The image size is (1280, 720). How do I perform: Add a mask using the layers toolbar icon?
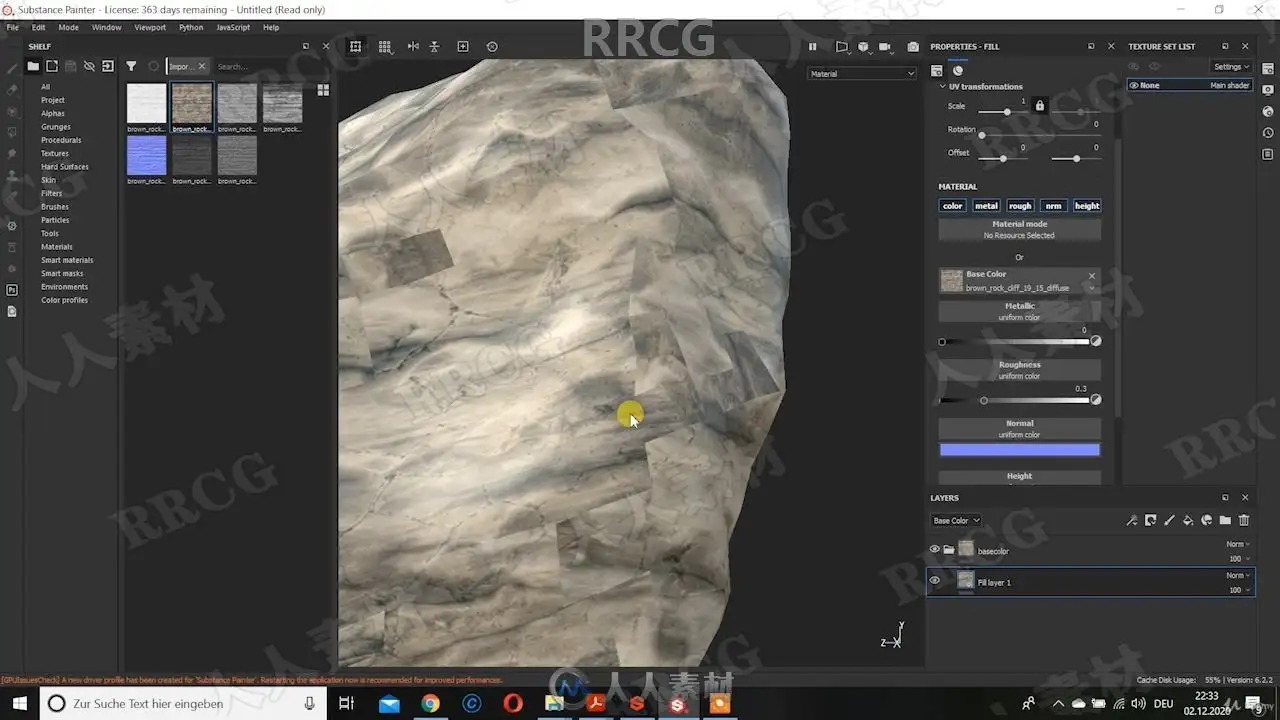pos(1151,520)
